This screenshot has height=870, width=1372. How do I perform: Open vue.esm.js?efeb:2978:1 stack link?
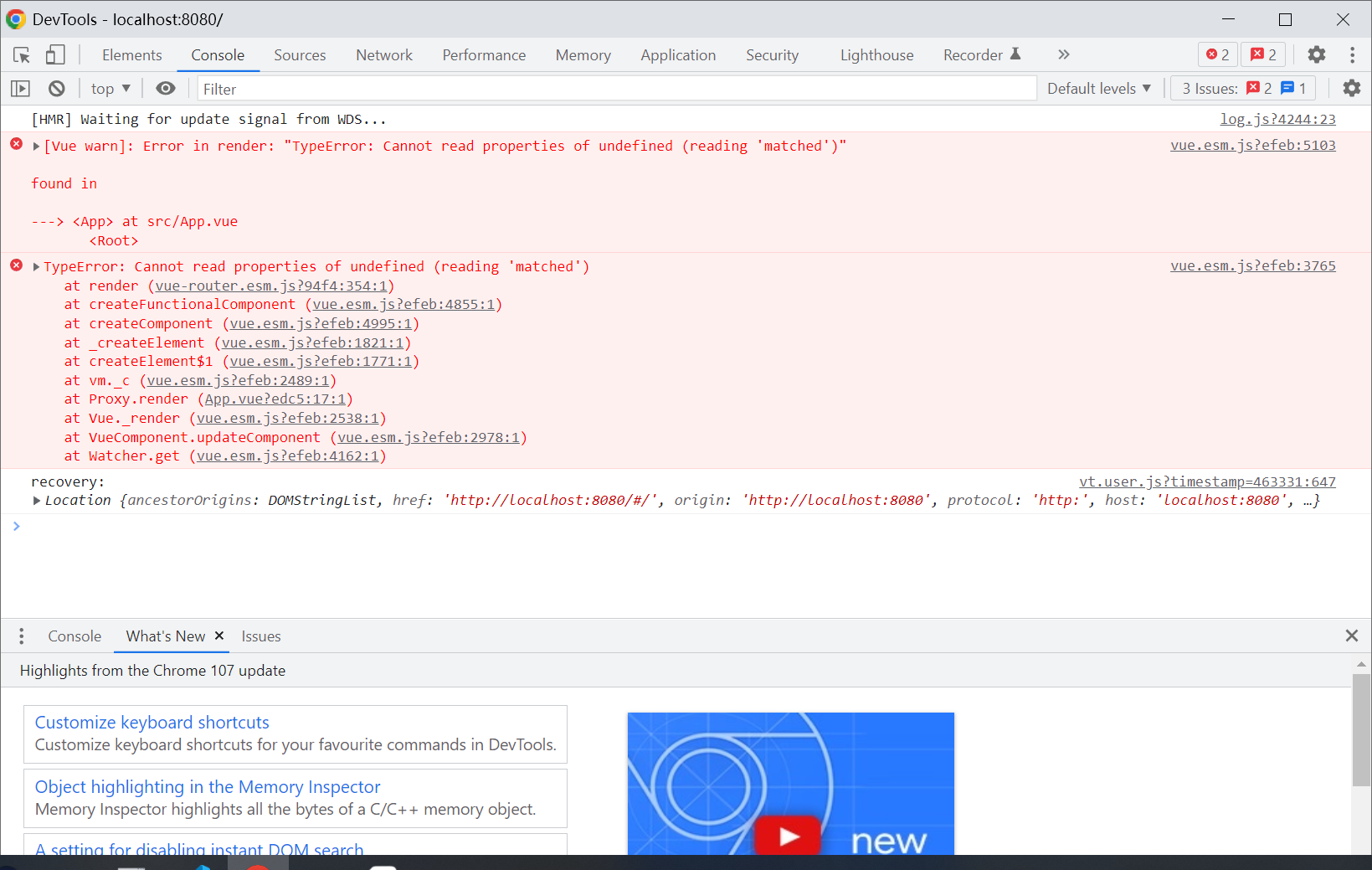click(429, 437)
